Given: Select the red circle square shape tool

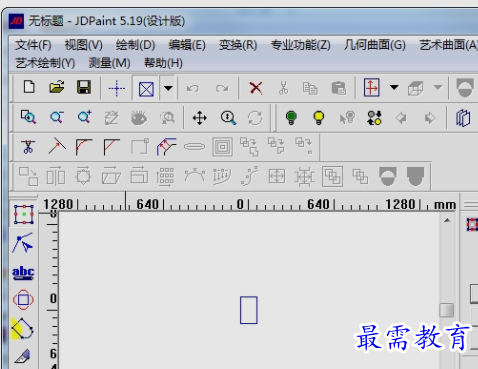Looking at the screenshot, I should (x=23, y=299).
